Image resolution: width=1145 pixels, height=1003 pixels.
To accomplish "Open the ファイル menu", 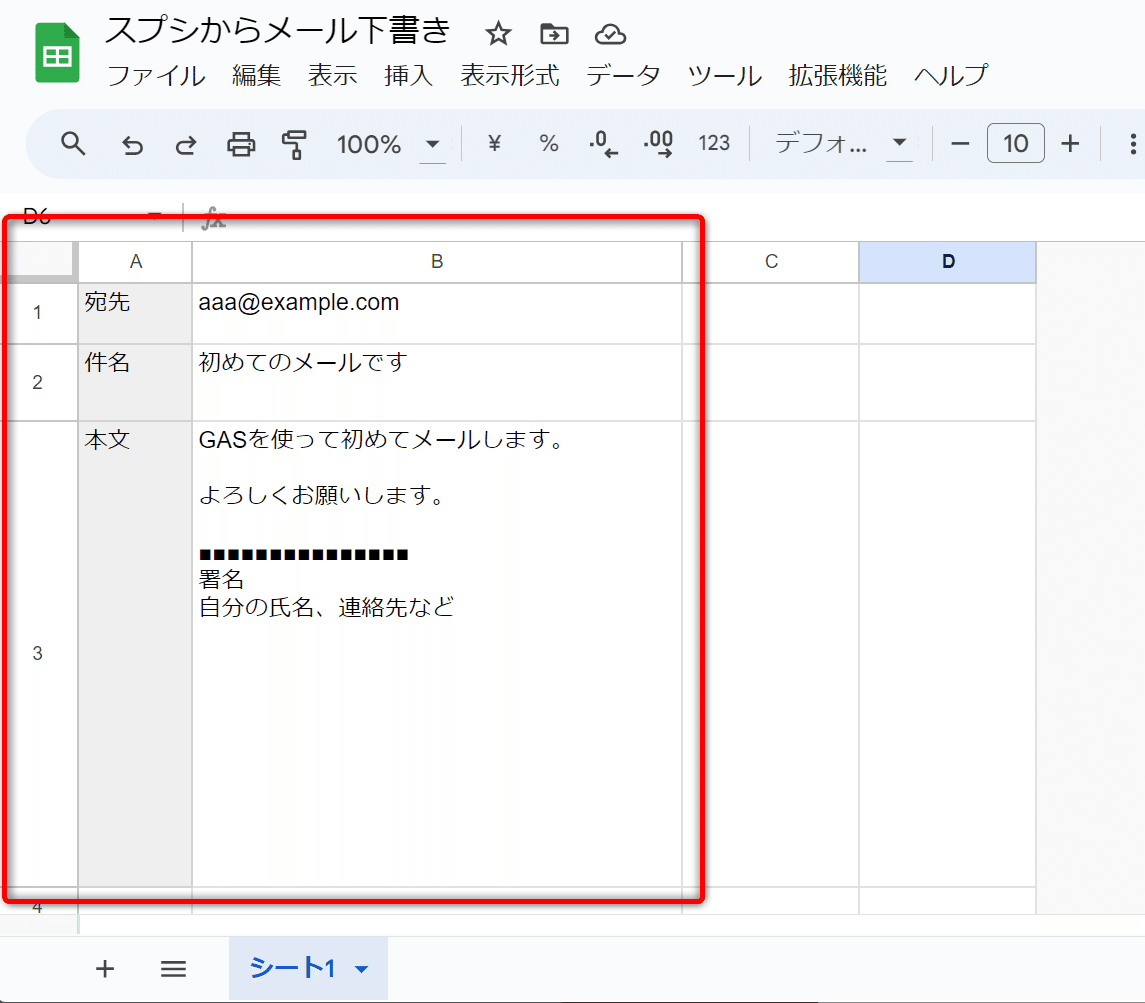I will pos(156,75).
